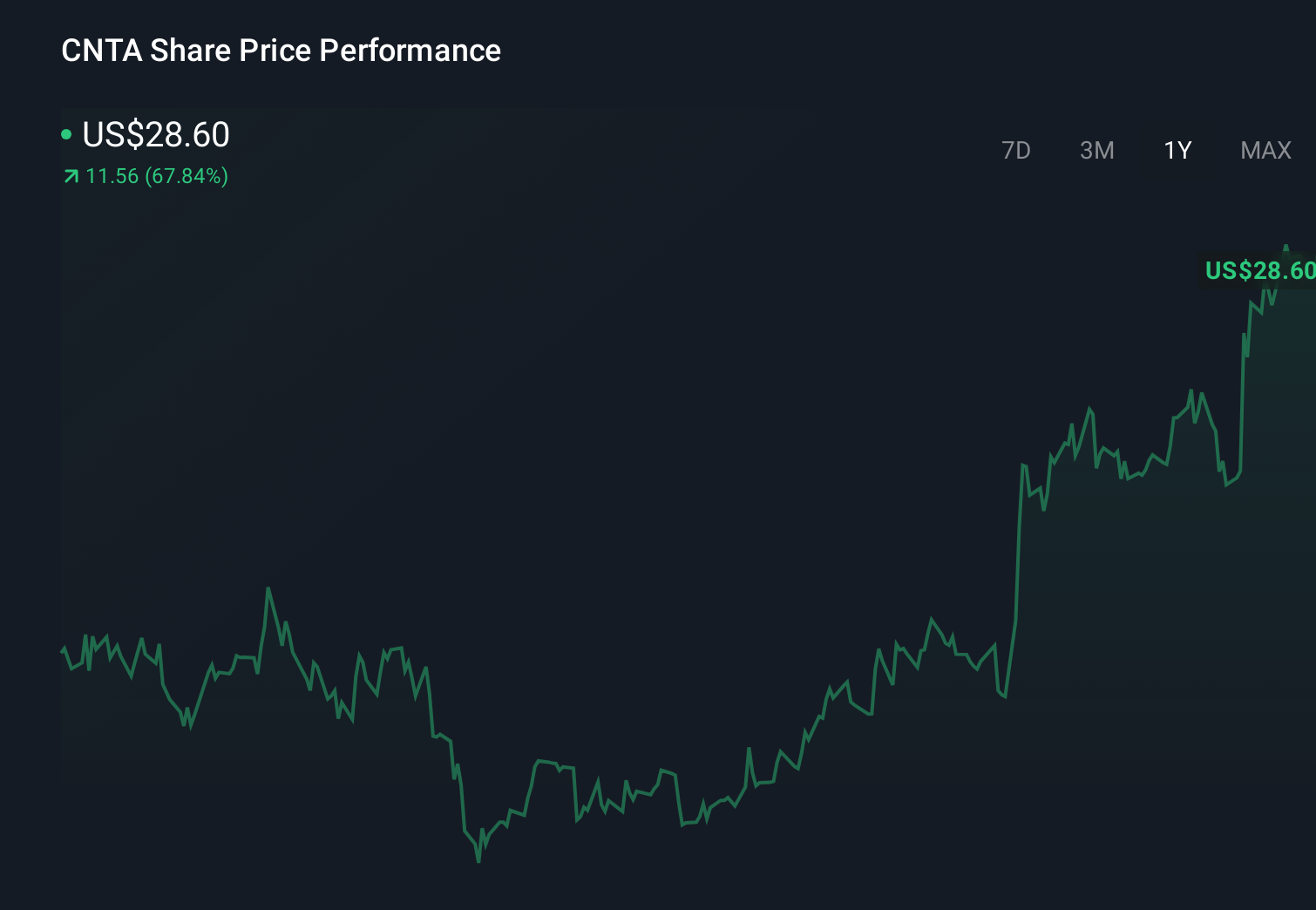Select the 7D time range
This screenshot has width=1316, height=910.
click(x=1016, y=150)
